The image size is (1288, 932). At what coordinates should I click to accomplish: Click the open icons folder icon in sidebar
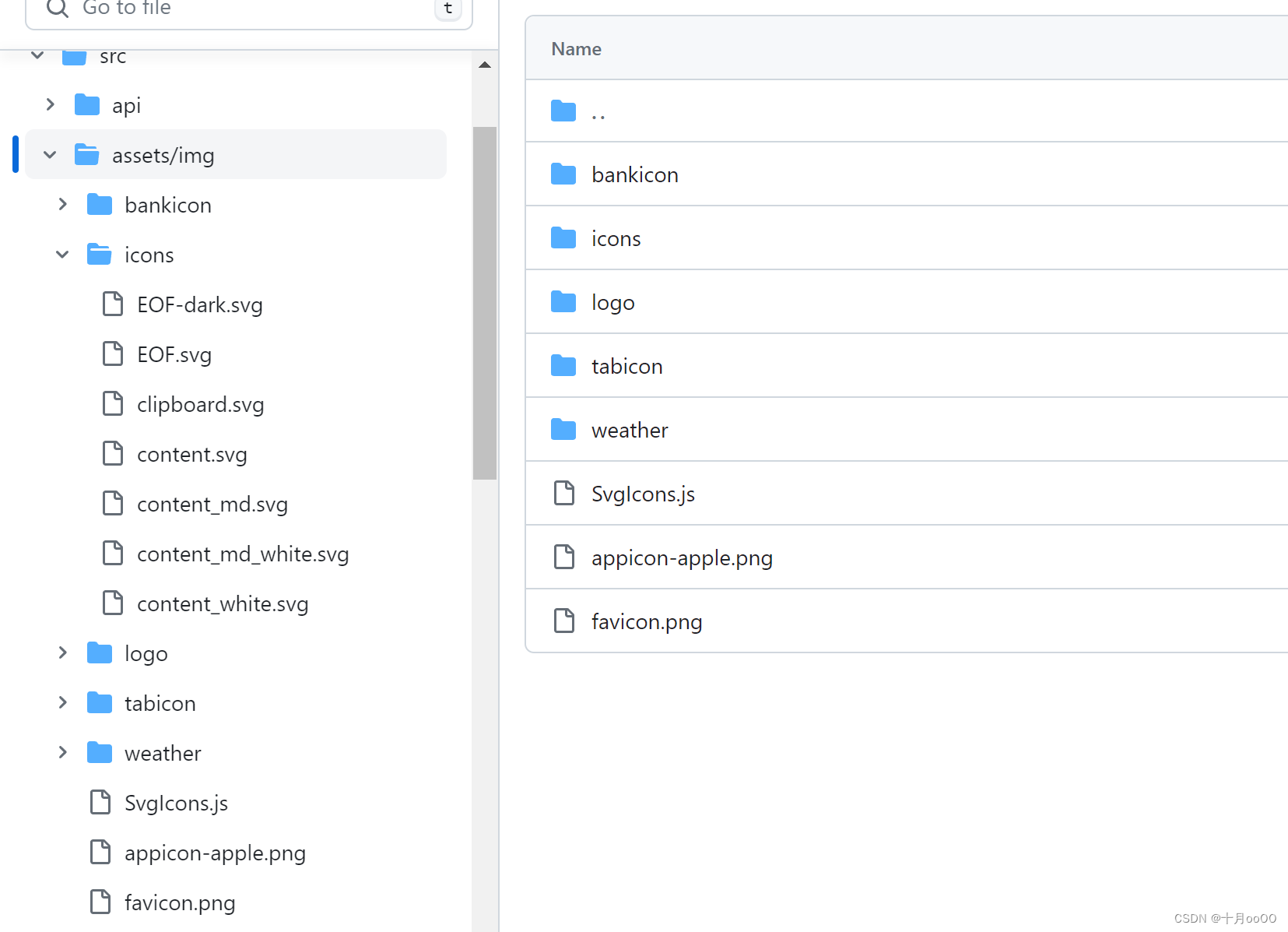coord(100,254)
